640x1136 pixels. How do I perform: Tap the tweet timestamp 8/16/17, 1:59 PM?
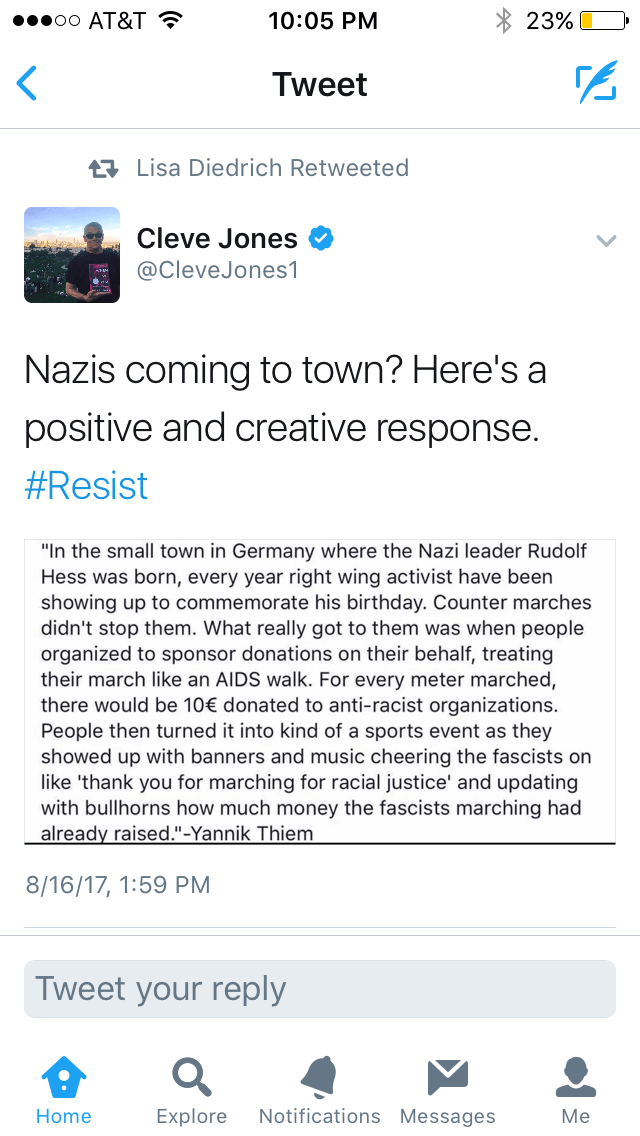[117, 884]
